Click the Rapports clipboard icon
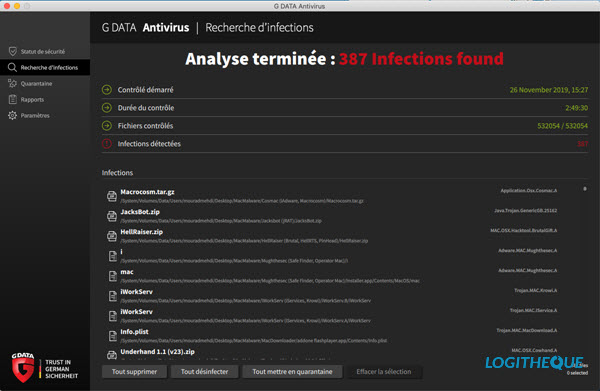Screen dimensions: 600x391 13,99
